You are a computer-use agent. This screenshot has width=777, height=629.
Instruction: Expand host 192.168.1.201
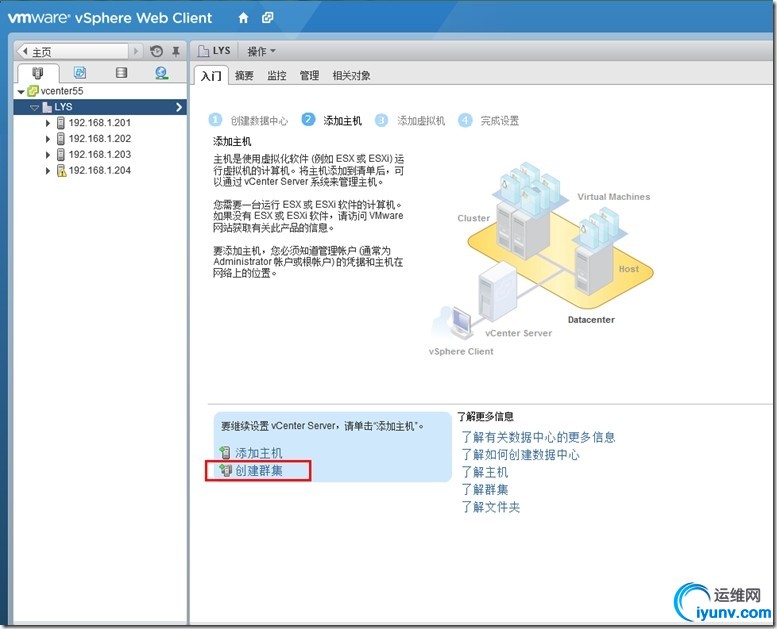click(48, 123)
